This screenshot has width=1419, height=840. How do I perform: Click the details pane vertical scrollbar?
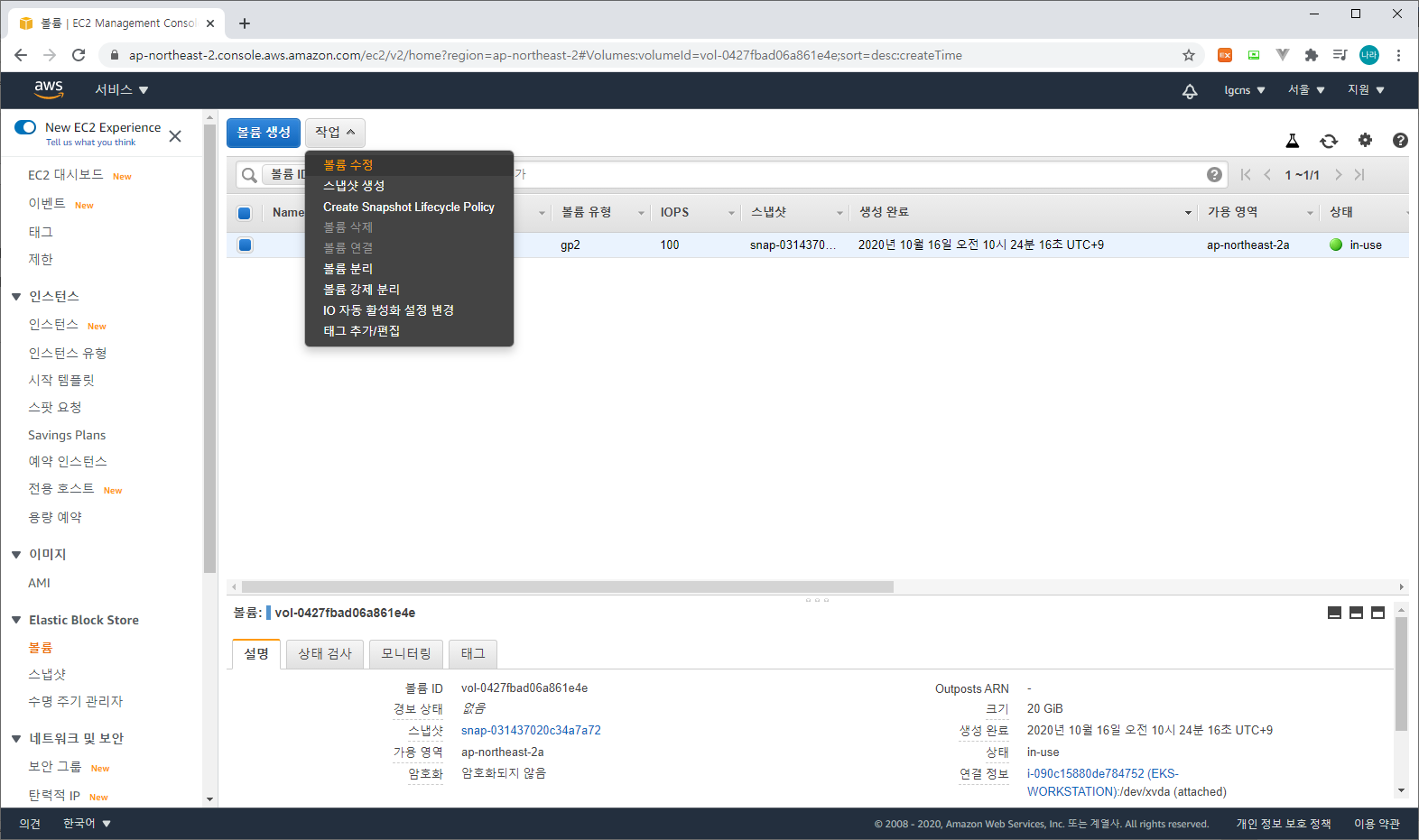coord(1401,673)
